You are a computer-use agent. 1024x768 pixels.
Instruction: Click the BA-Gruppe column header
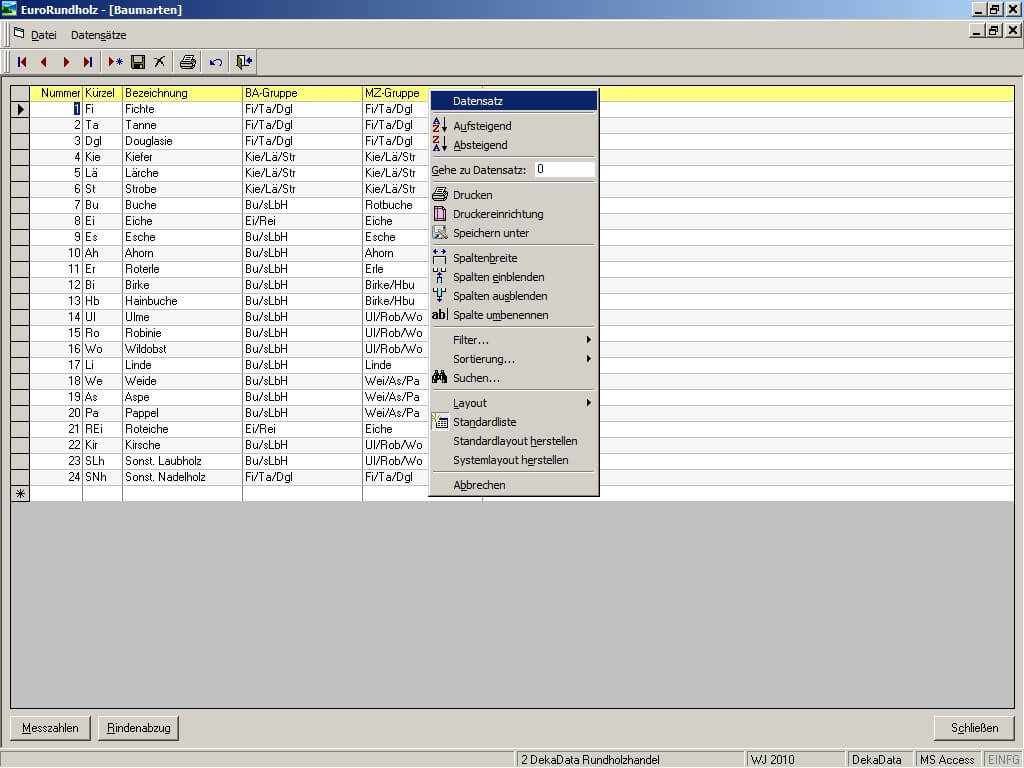[302, 93]
